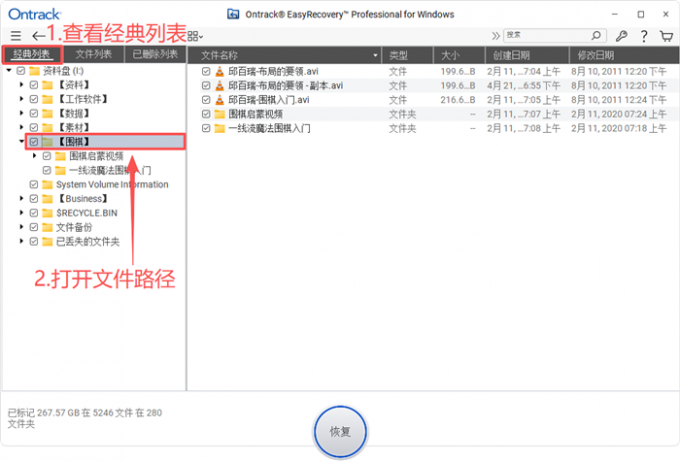Open the hamburger menu
The image size is (680, 461).
[16, 36]
